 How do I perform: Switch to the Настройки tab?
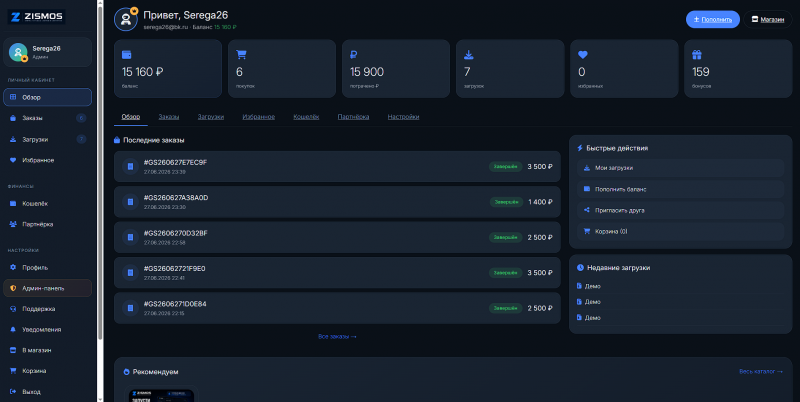tap(403, 117)
